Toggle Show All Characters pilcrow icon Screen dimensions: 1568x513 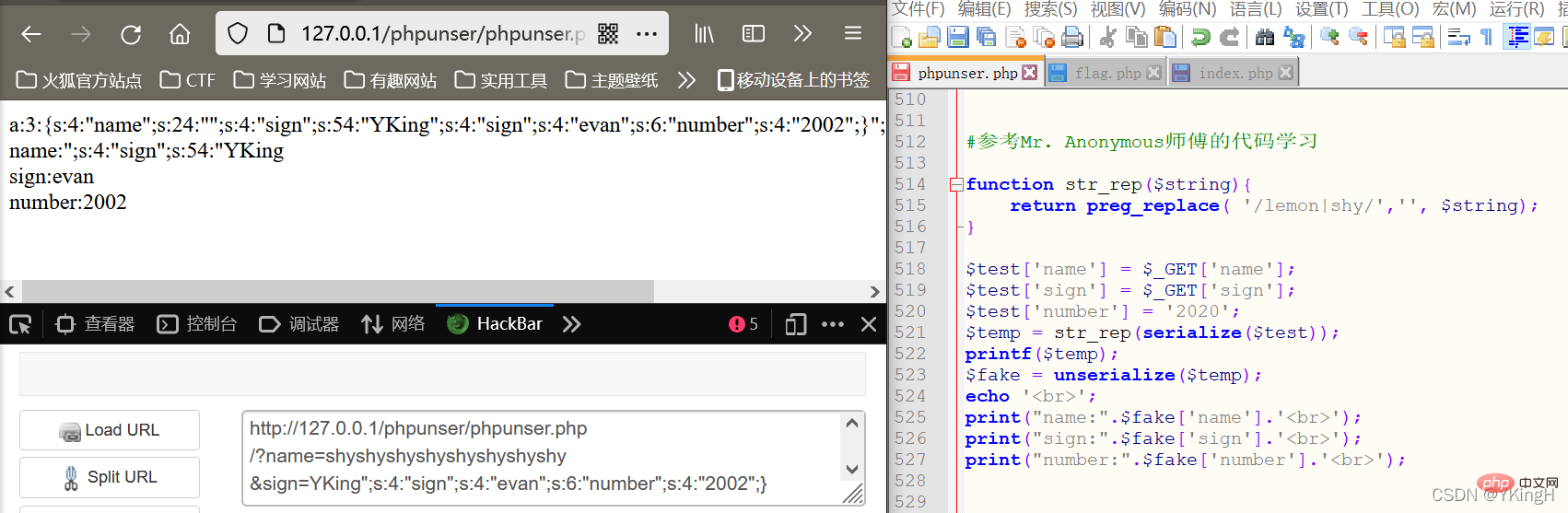coord(1486,37)
